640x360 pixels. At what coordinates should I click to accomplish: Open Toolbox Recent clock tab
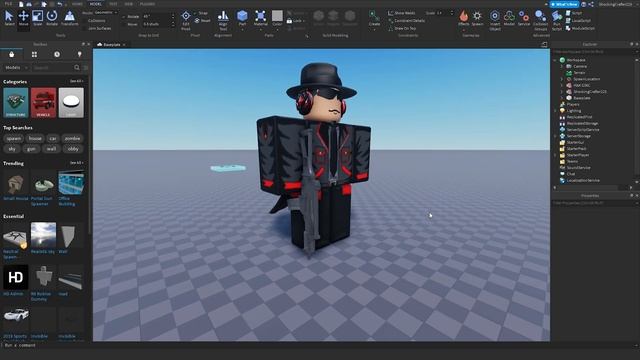(57, 54)
